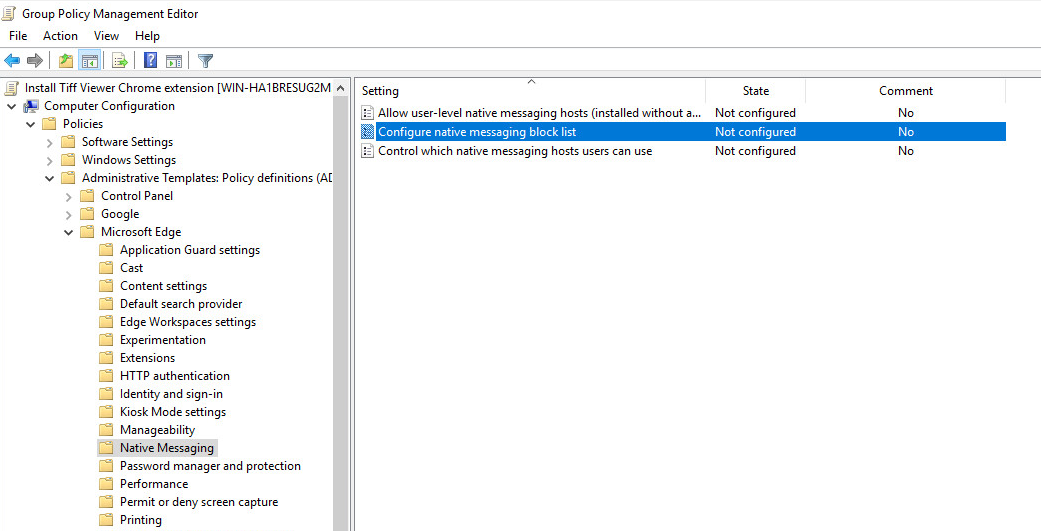Open the View menu
The height and width of the screenshot is (531, 1041).
click(106, 36)
